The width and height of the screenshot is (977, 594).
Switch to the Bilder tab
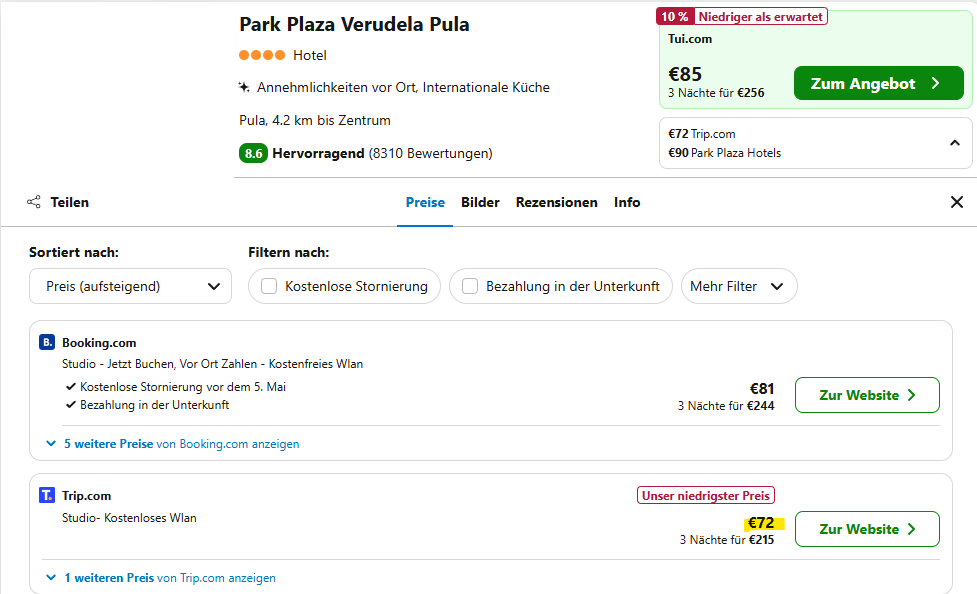click(x=480, y=203)
